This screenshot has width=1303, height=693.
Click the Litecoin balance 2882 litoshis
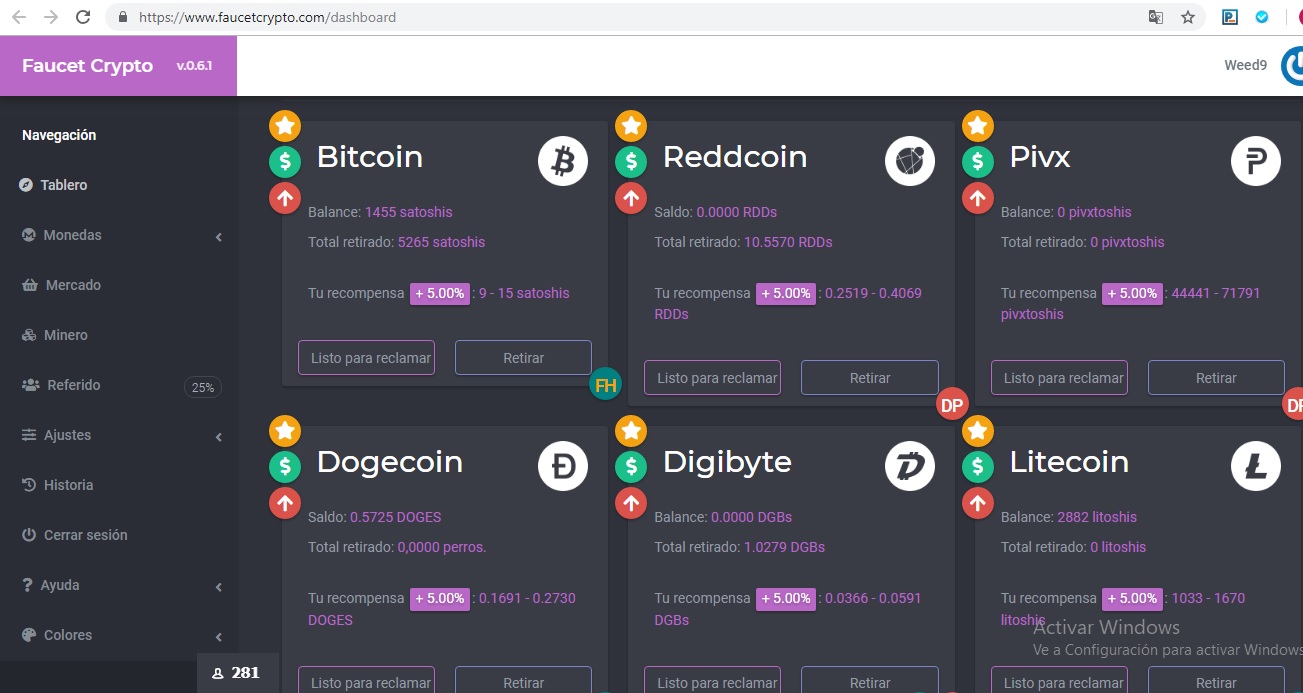point(1097,517)
